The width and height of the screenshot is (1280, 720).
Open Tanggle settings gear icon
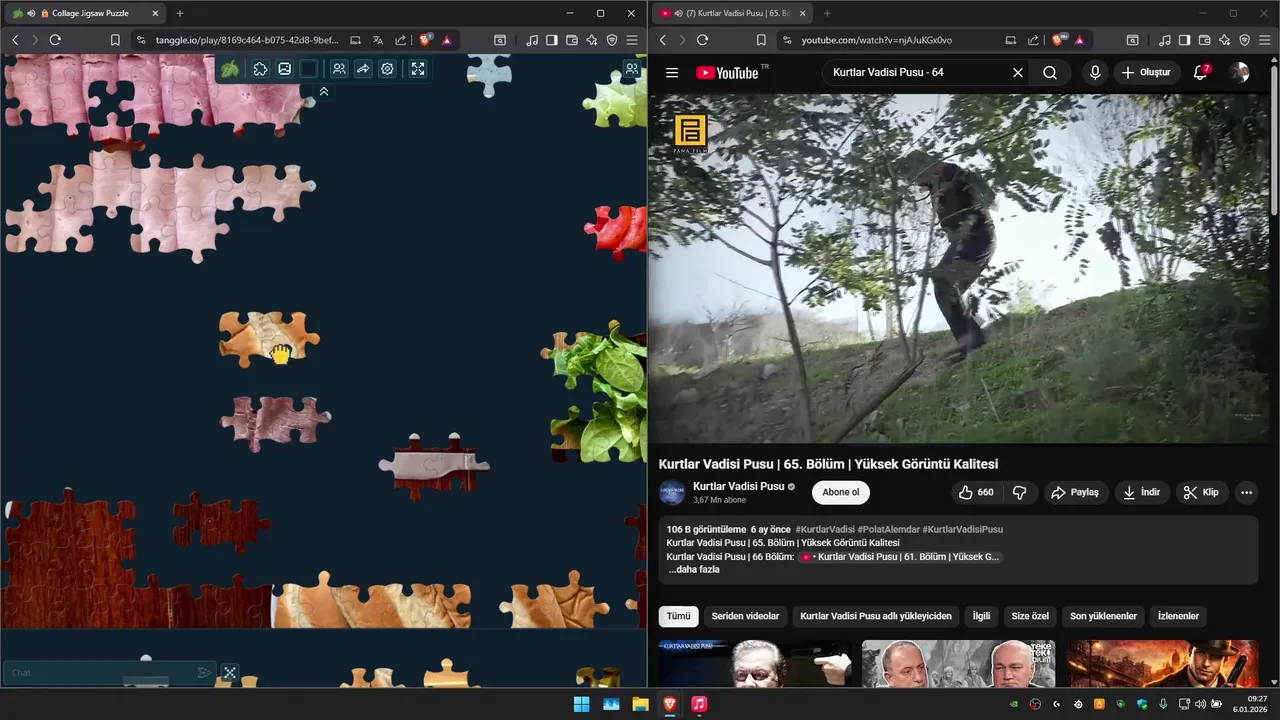click(x=387, y=69)
